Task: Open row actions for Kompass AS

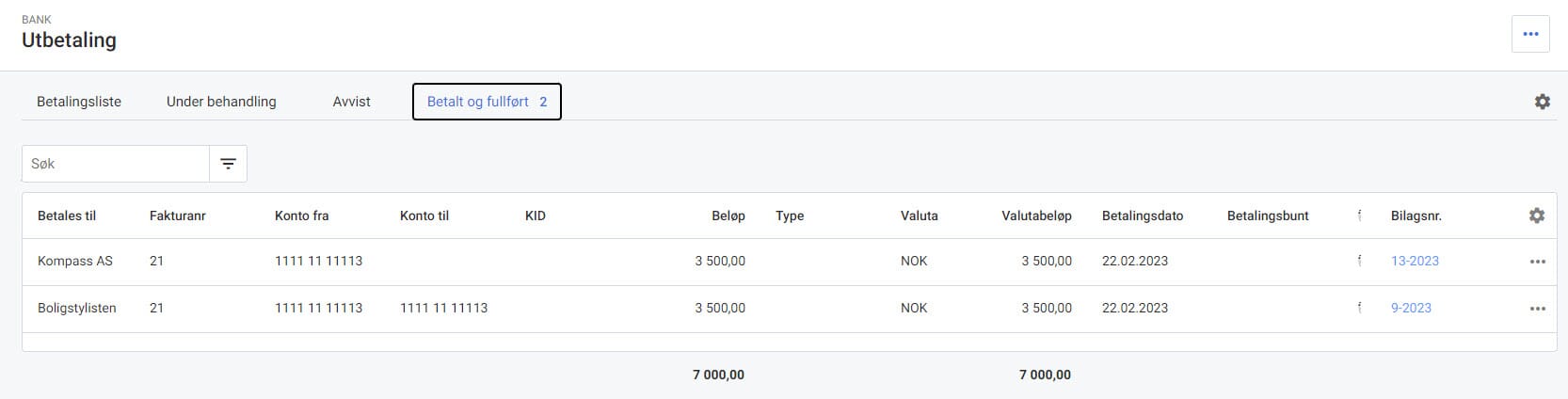Action: pos(1537,262)
